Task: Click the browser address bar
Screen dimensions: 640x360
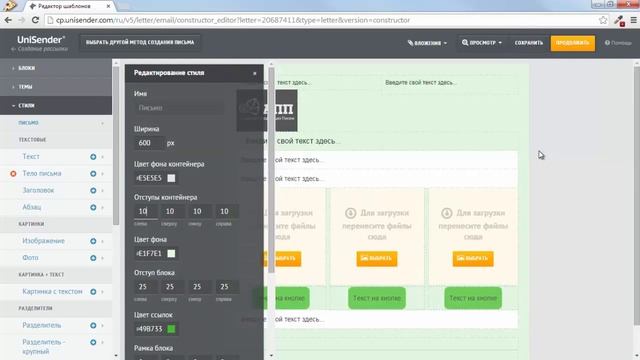Action: pyautogui.click(x=322, y=20)
